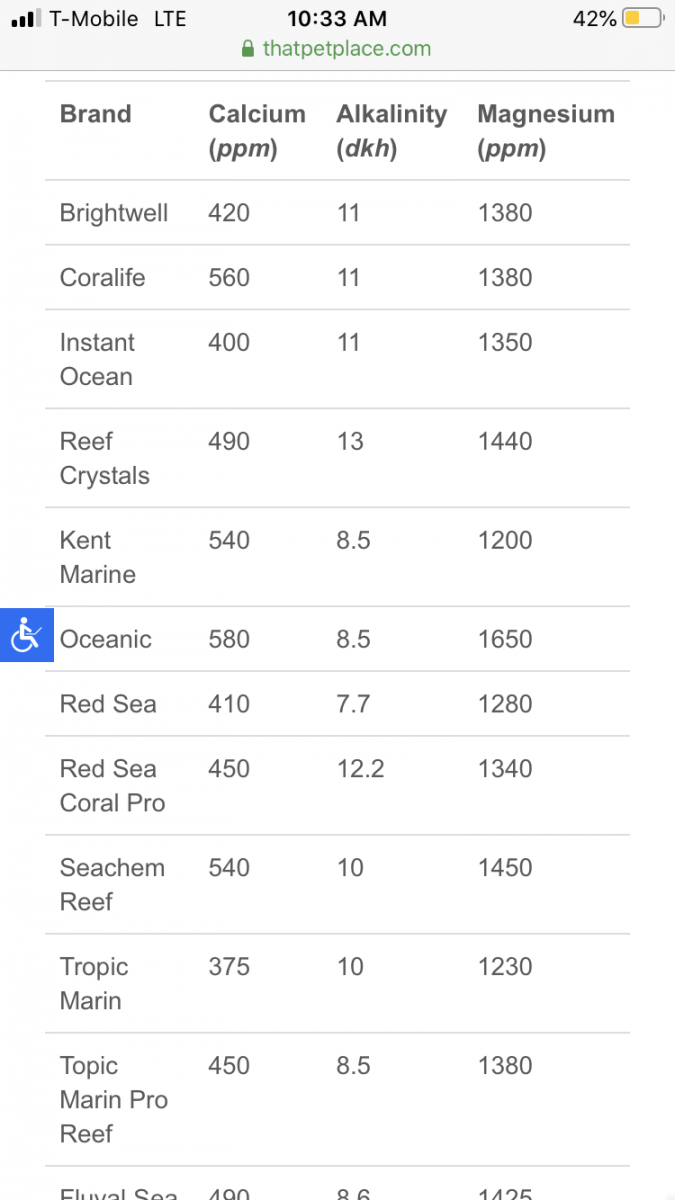Tap the green padlock security icon
675x1200 pixels.
[x=248, y=48]
